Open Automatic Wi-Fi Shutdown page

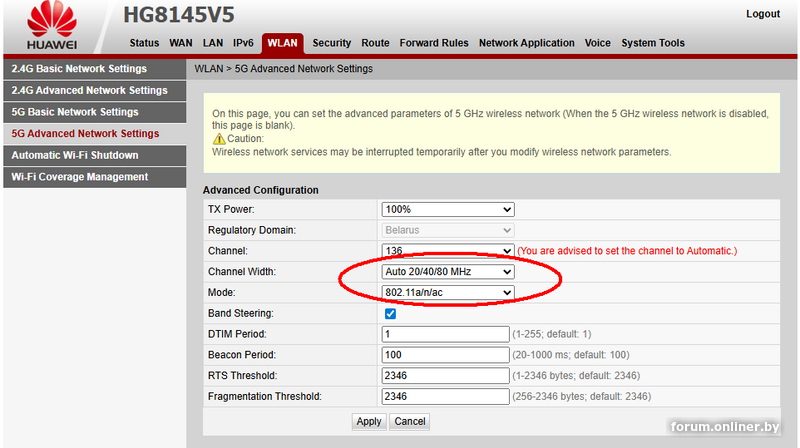pyautogui.click(x=95, y=156)
